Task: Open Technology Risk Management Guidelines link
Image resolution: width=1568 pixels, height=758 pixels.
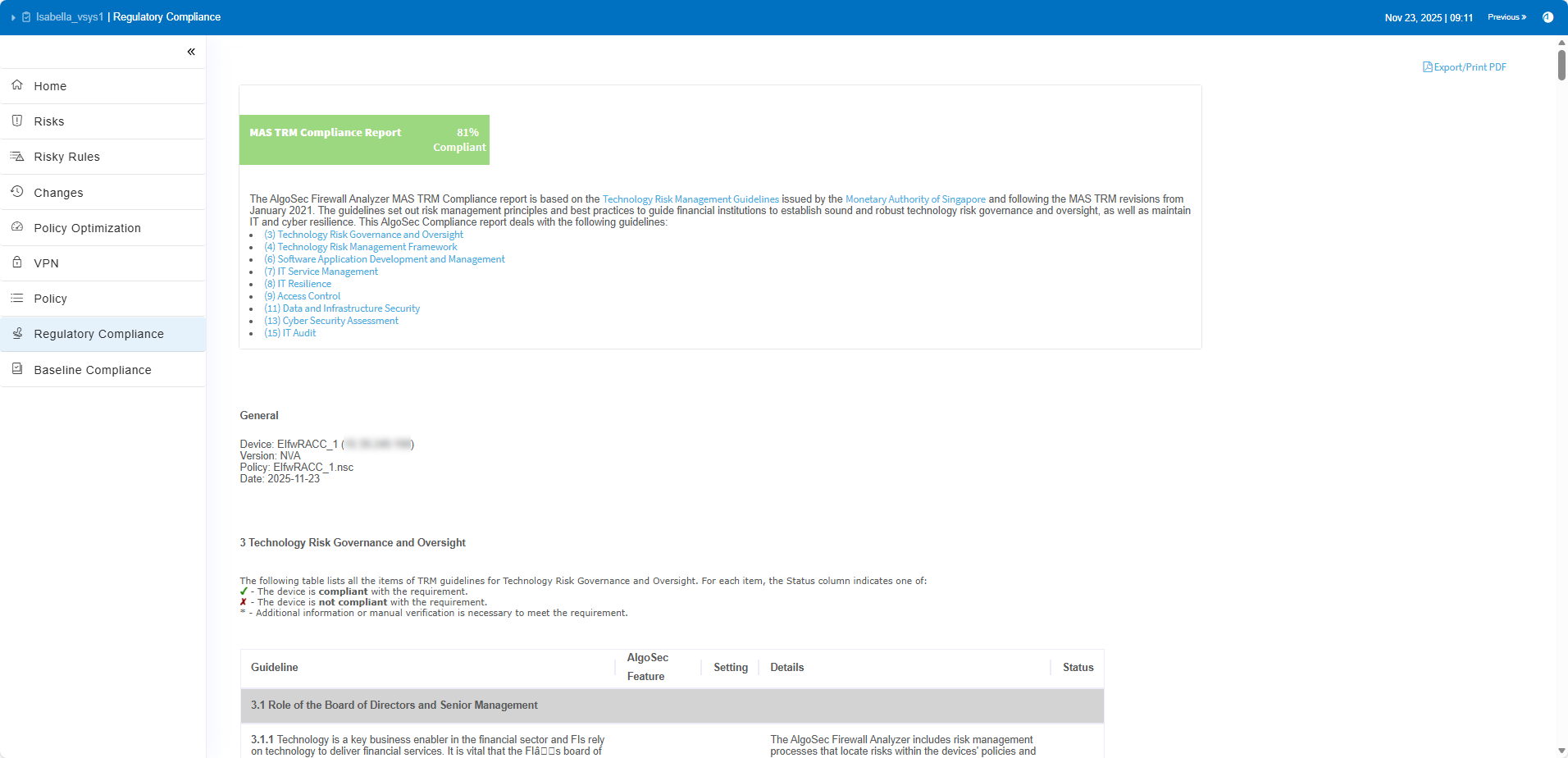Action: coord(691,199)
